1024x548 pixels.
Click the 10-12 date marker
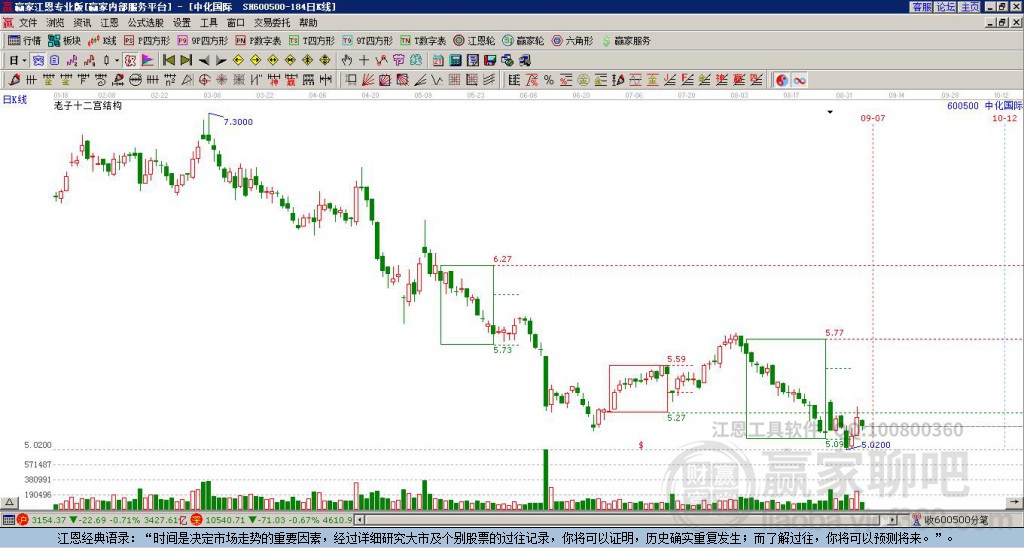point(1004,118)
